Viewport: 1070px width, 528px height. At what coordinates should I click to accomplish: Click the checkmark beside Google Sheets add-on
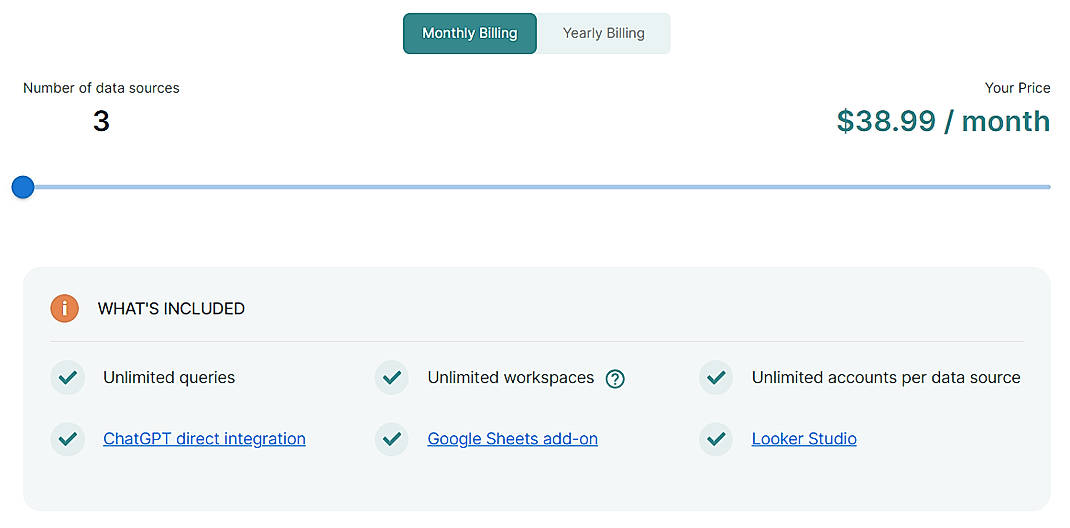pyautogui.click(x=392, y=439)
